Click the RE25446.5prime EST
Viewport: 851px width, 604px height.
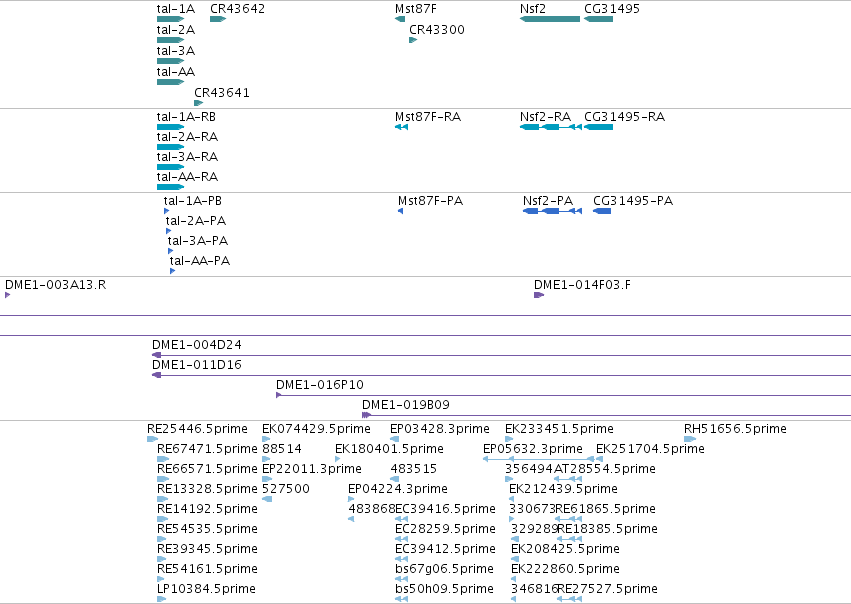153,439
